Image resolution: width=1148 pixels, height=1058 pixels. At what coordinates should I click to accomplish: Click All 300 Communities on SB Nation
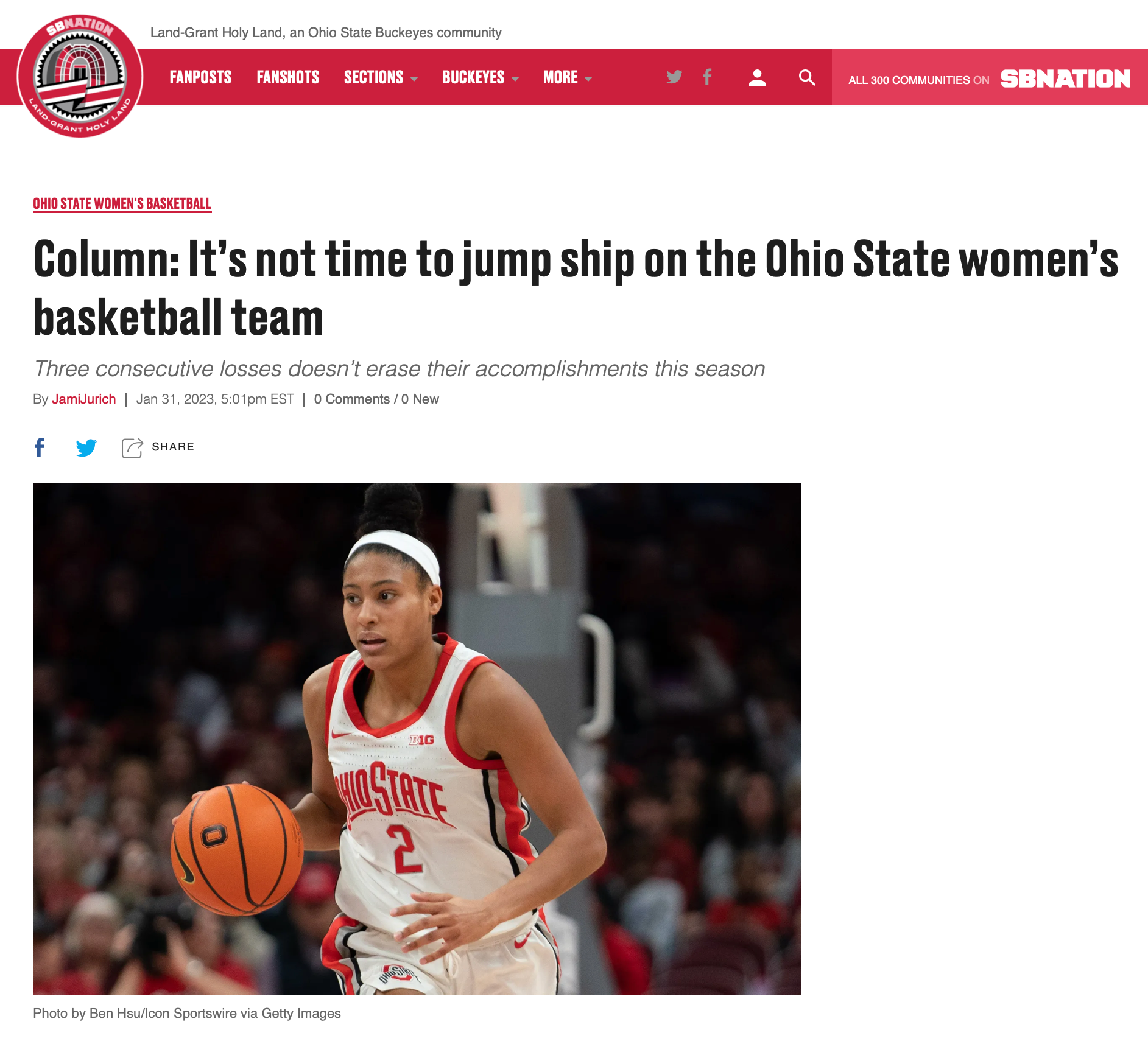pyautogui.click(x=918, y=80)
